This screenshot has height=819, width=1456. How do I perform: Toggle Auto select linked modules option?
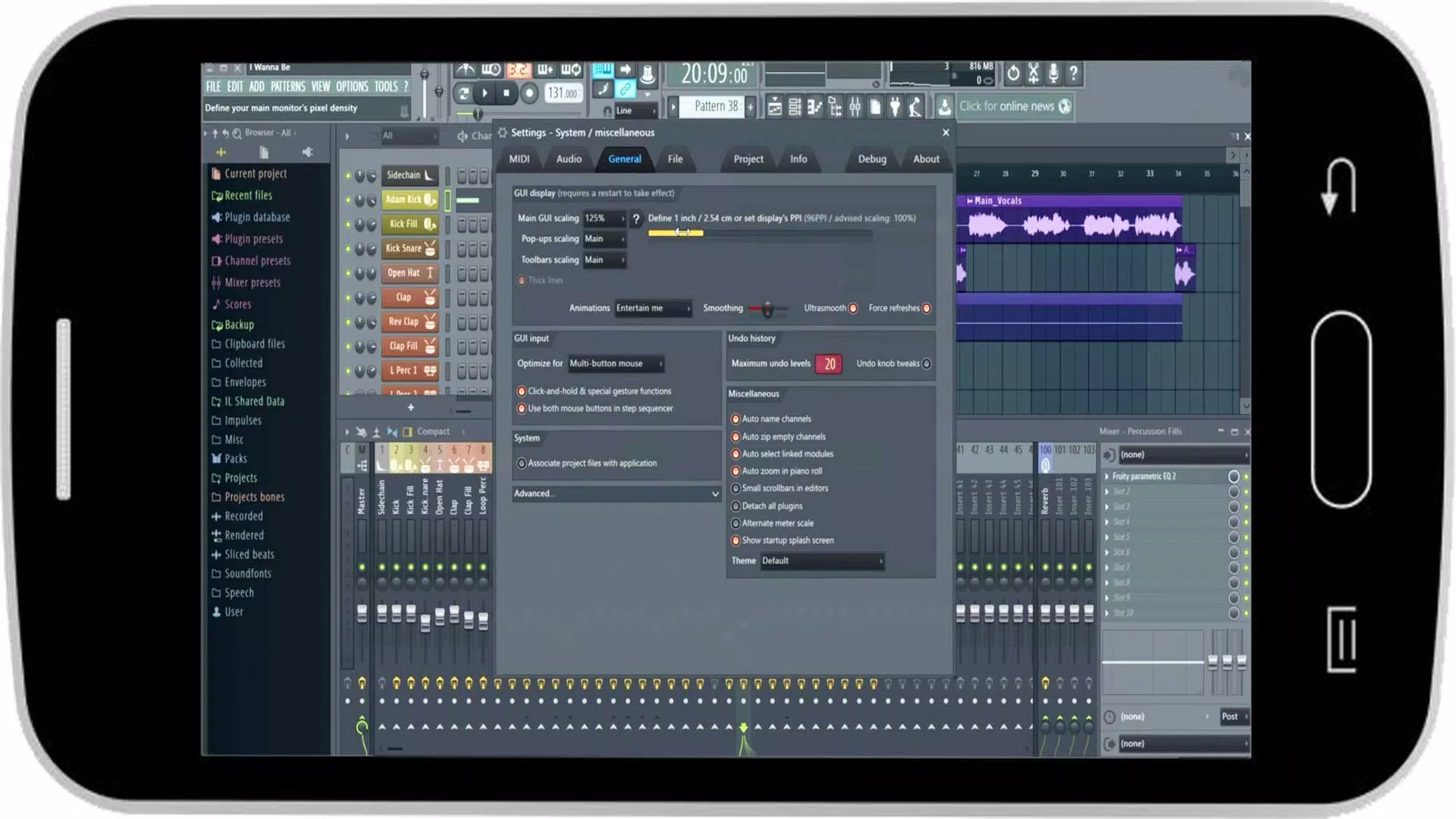tap(735, 454)
